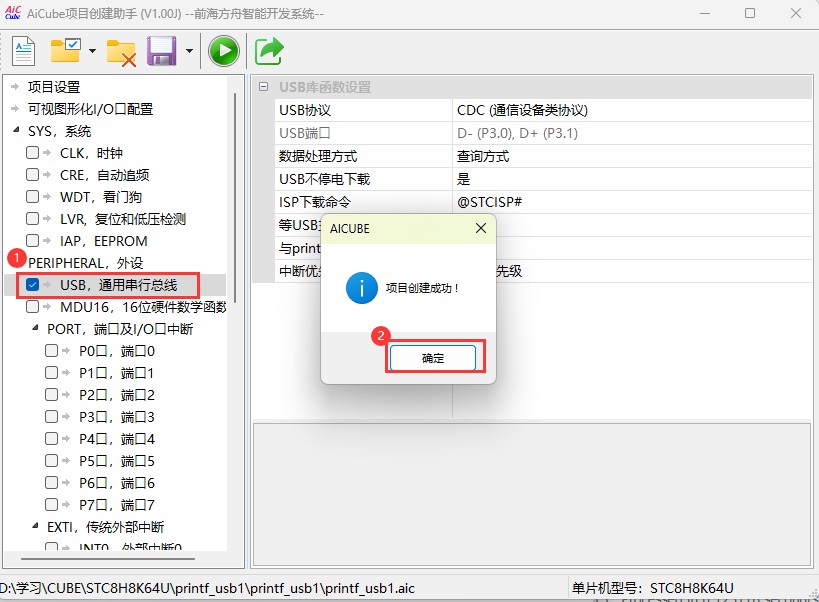The width and height of the screenshot is (819, 602).
Task: Select WDT, 看门狗 label
Action: pos(101,197)
